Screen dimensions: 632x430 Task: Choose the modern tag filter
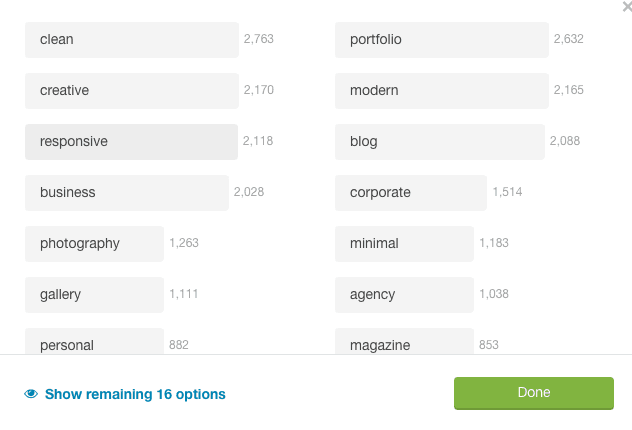point(442,91)
